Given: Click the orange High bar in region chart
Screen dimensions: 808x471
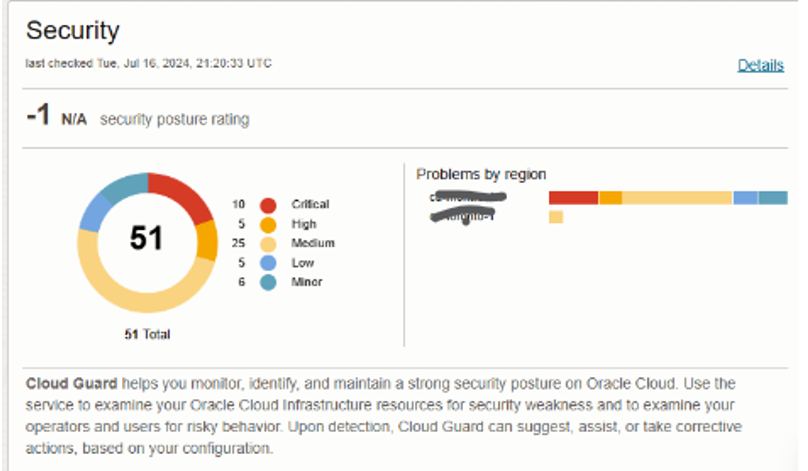Looking at the screenshot, I should 610,198.
